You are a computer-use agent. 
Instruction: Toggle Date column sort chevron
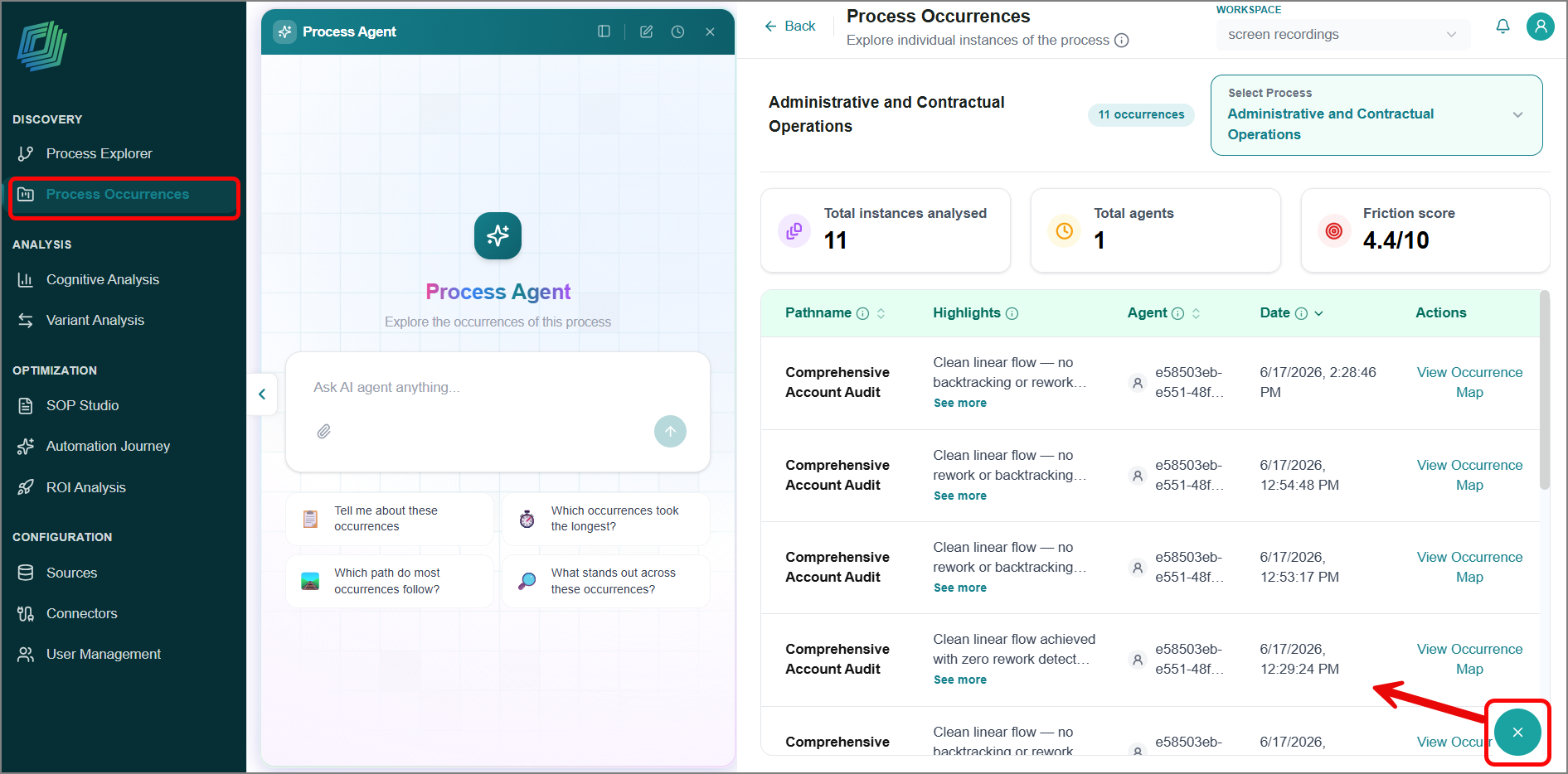1318,313
